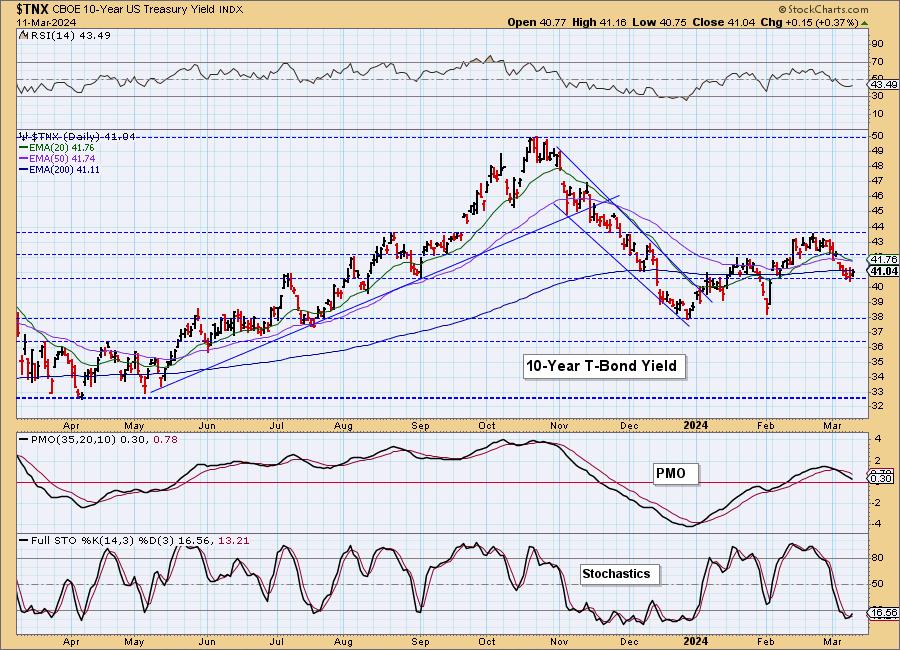Click the 43.49 tag on the RSI axis

coord(883,84)
